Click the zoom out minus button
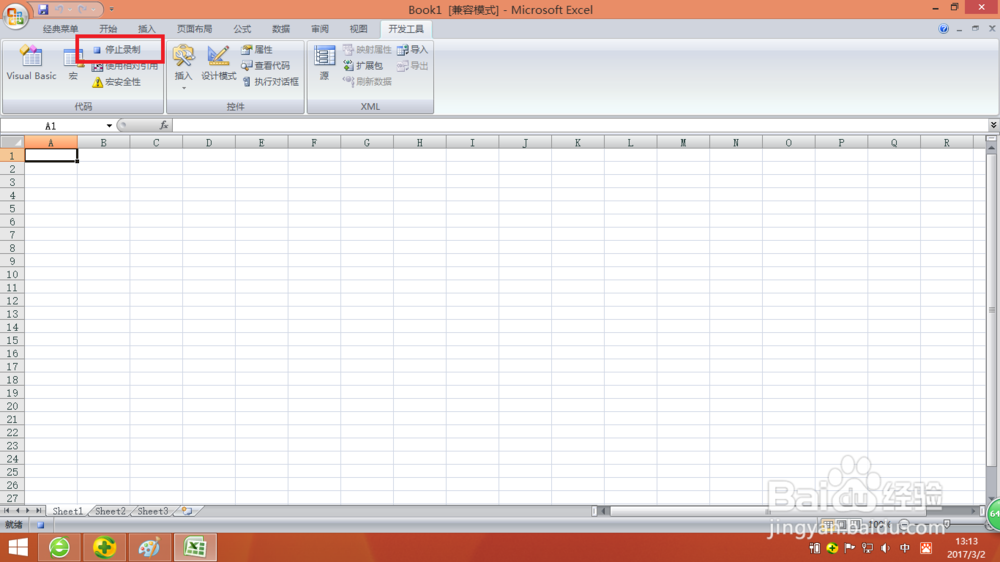Viewport: 1000px width, 562px height. pos(904,524)
